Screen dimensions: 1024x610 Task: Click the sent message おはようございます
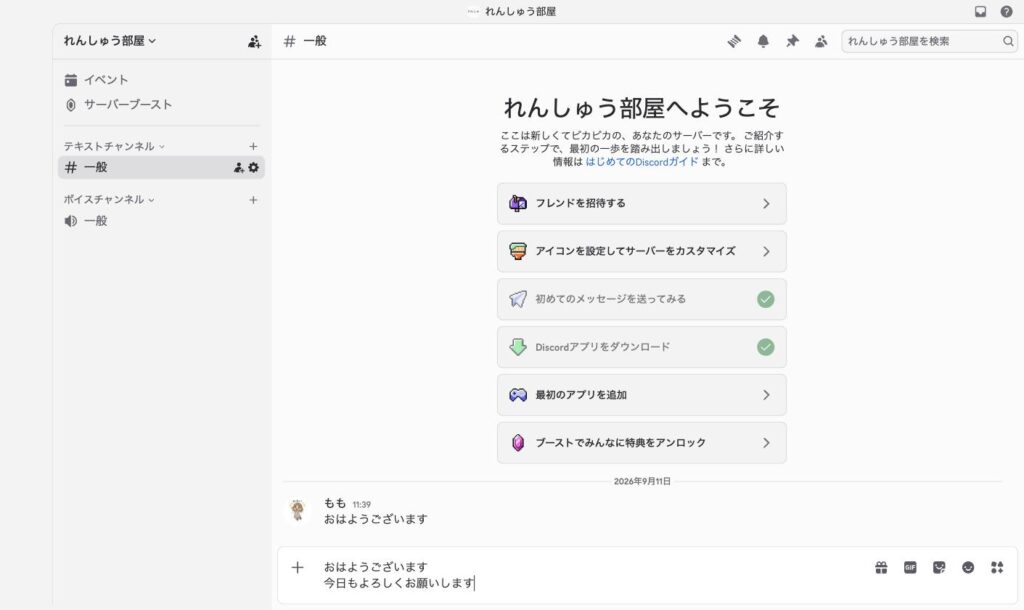coord(376,519)
